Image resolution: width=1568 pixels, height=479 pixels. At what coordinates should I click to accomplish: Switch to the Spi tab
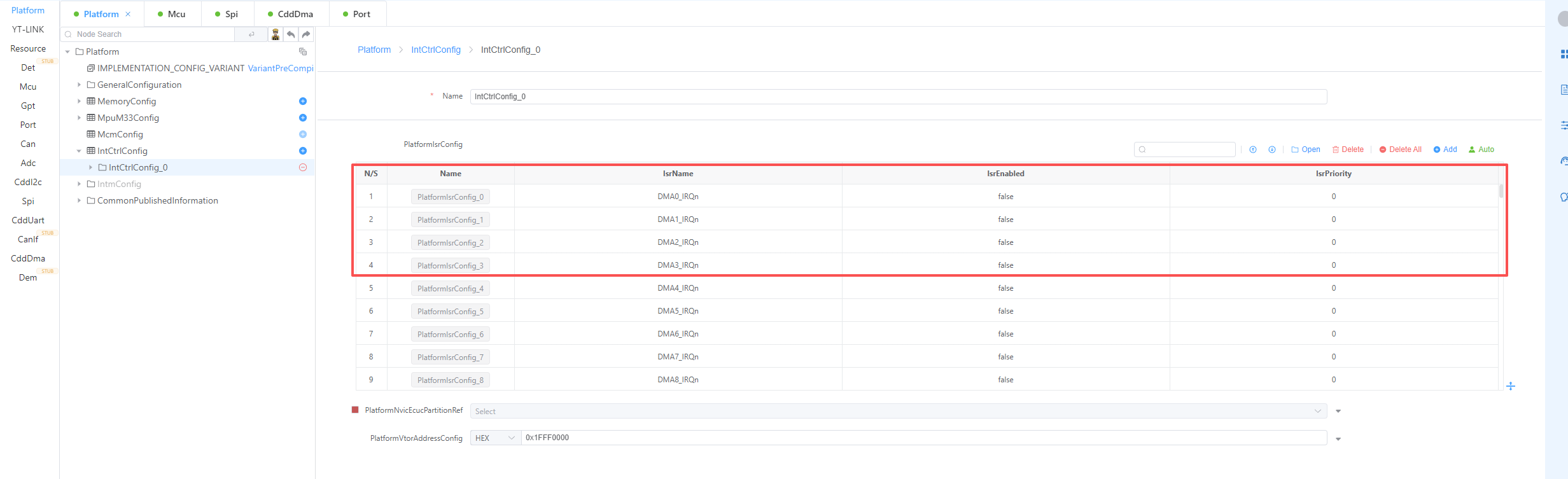coord(227,14)
